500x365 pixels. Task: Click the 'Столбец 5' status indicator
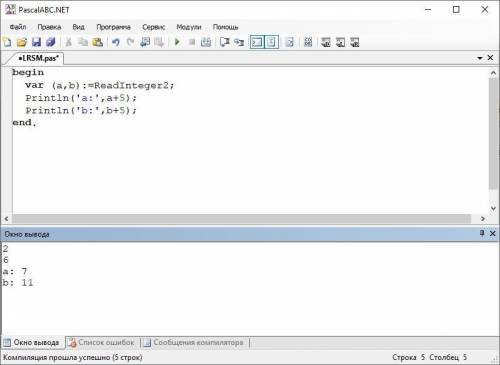(x=448, y=358)
